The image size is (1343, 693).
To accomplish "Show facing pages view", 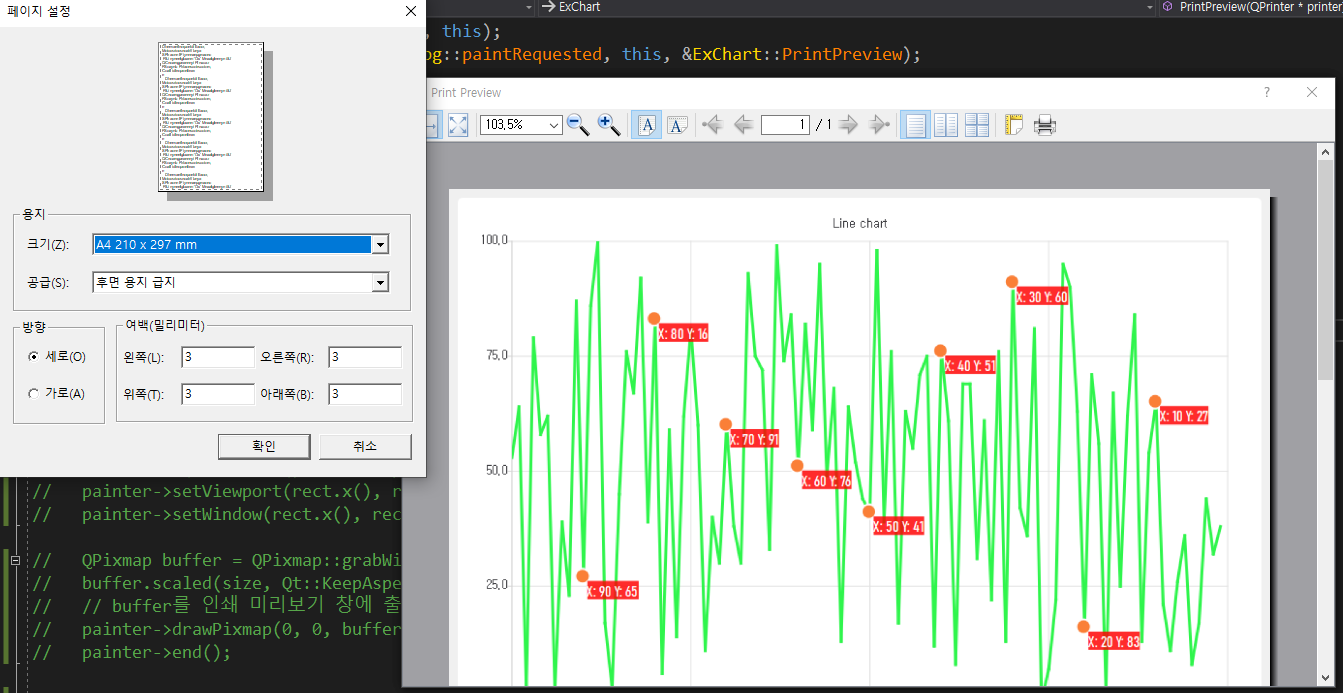I will click(945, 125).
